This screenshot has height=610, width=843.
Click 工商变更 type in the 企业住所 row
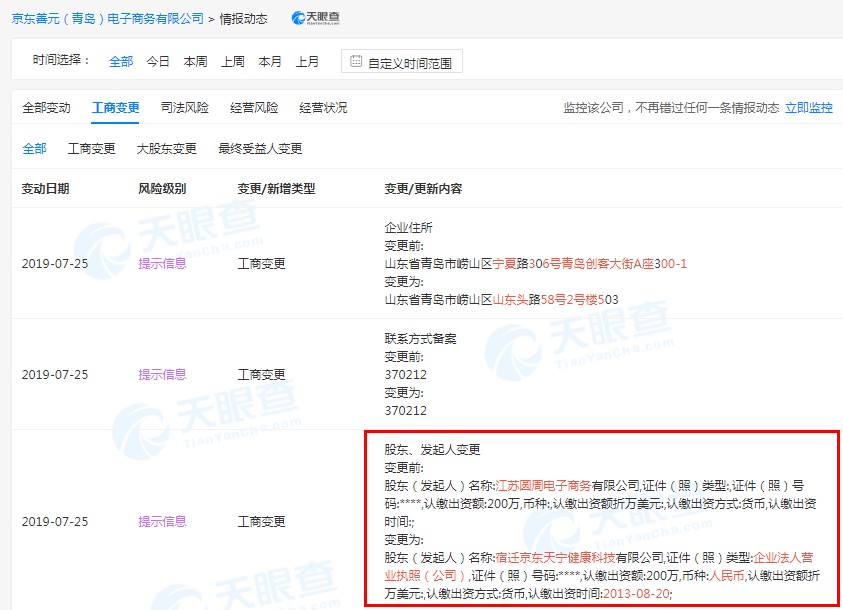pos(262,263)
